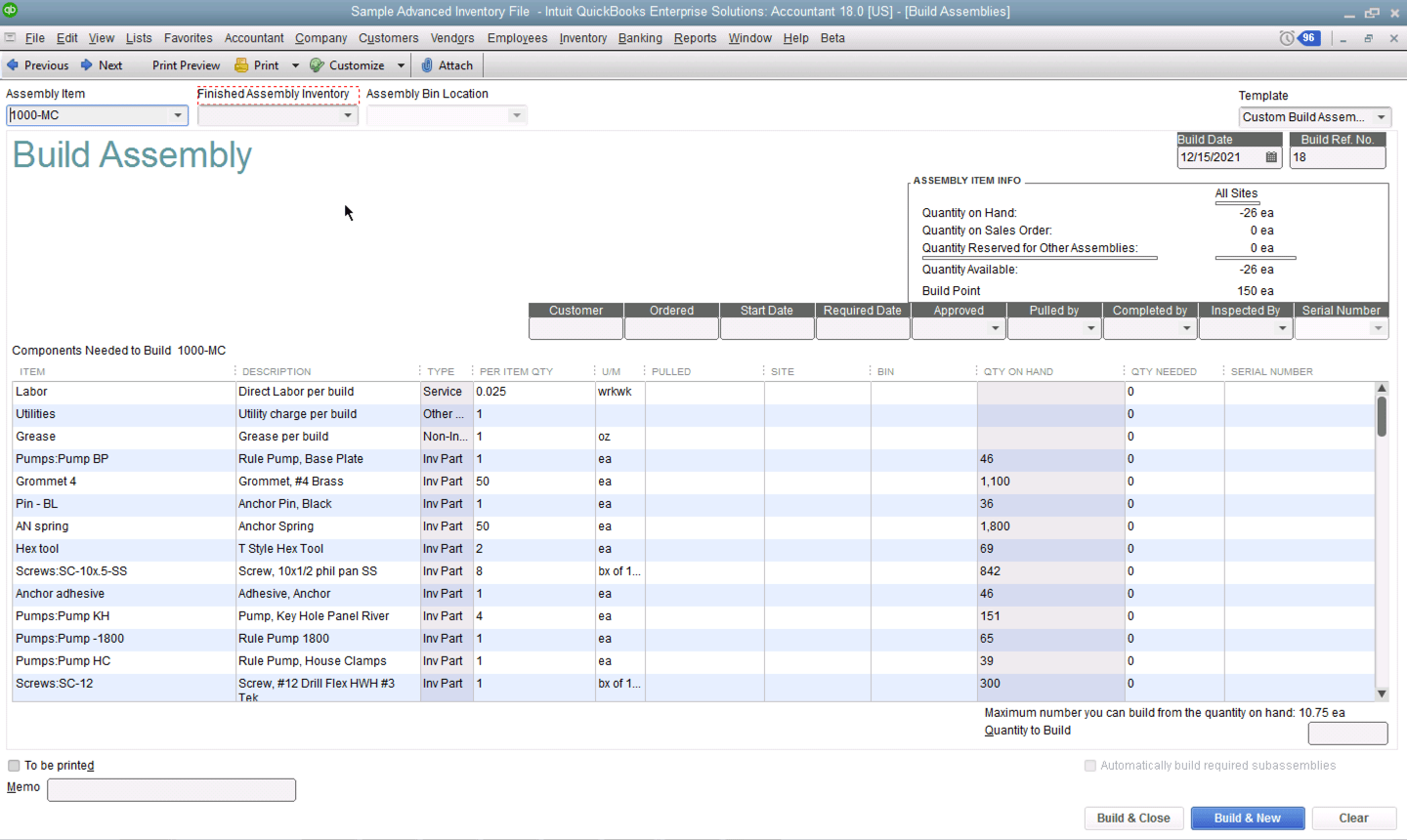
Task: Open the Reports menu
Action: (695, 38)
